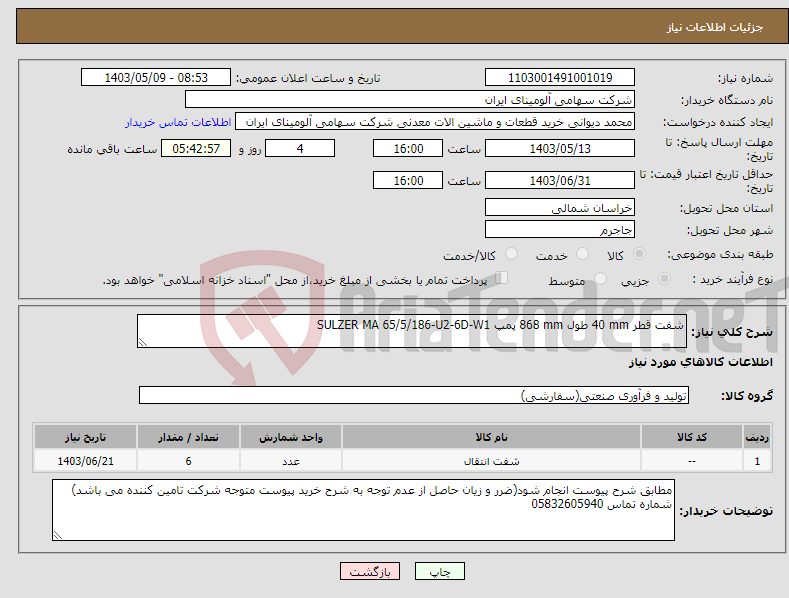Click the نام دستگاه خریدار label

pos(727,100)
